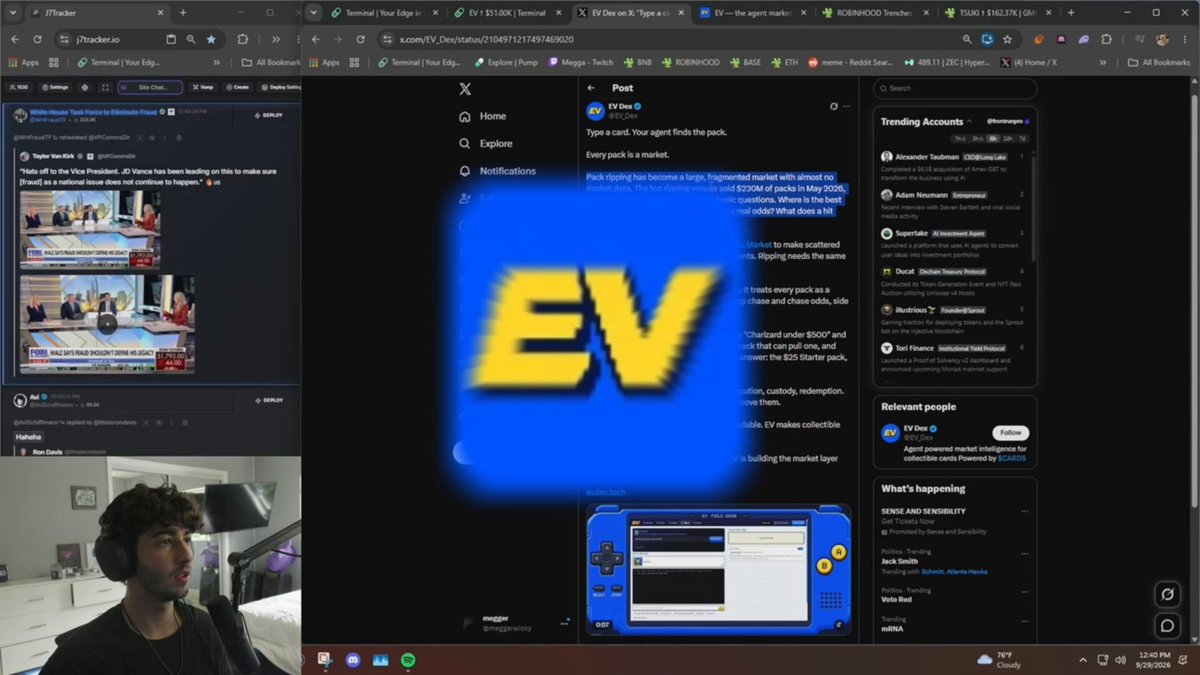Open the Jack Smith trending topic

pyautogui.click(x=899, y=561)
